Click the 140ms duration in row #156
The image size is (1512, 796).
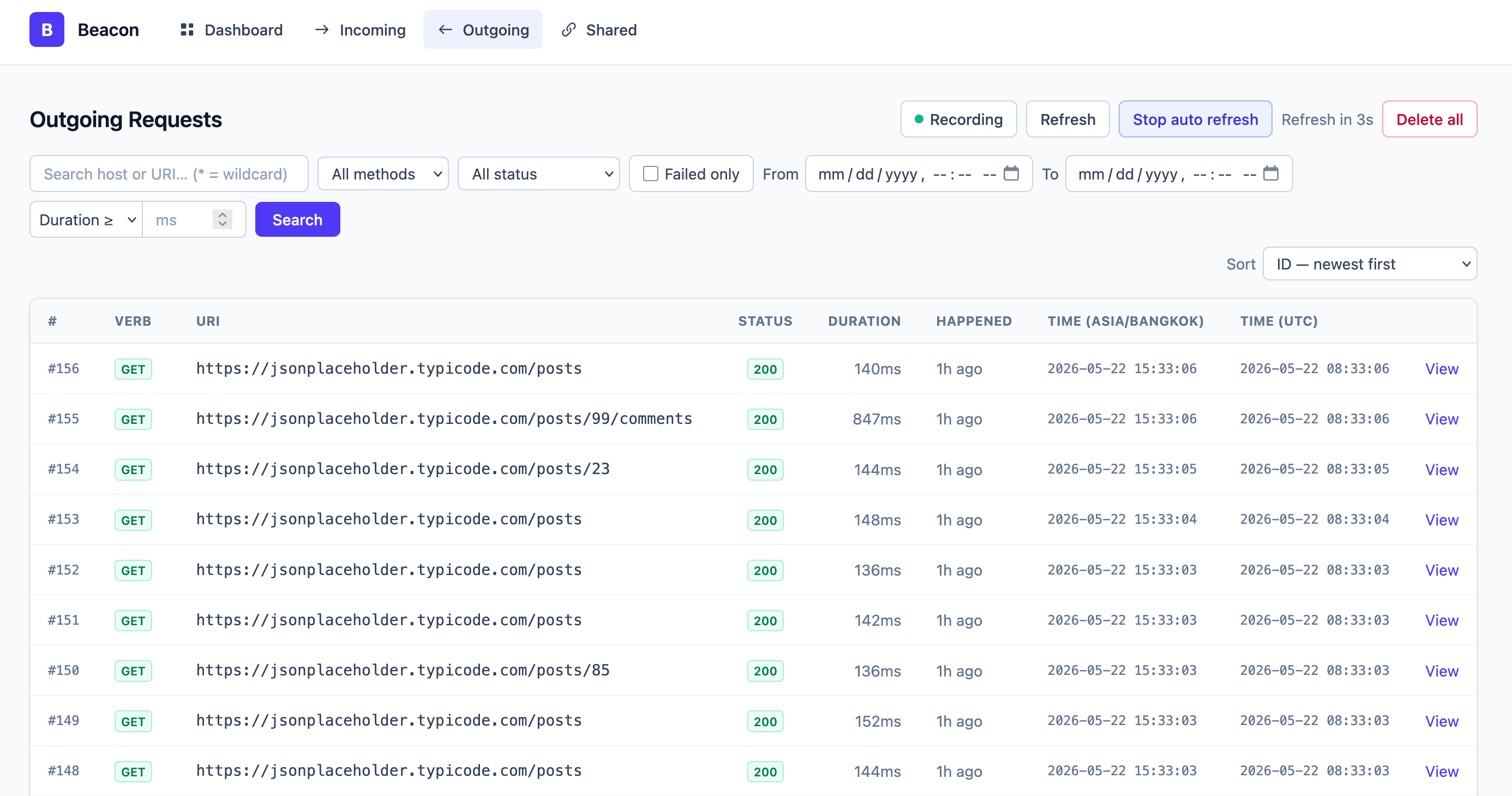pyautogui.click(x=877, y=369)
